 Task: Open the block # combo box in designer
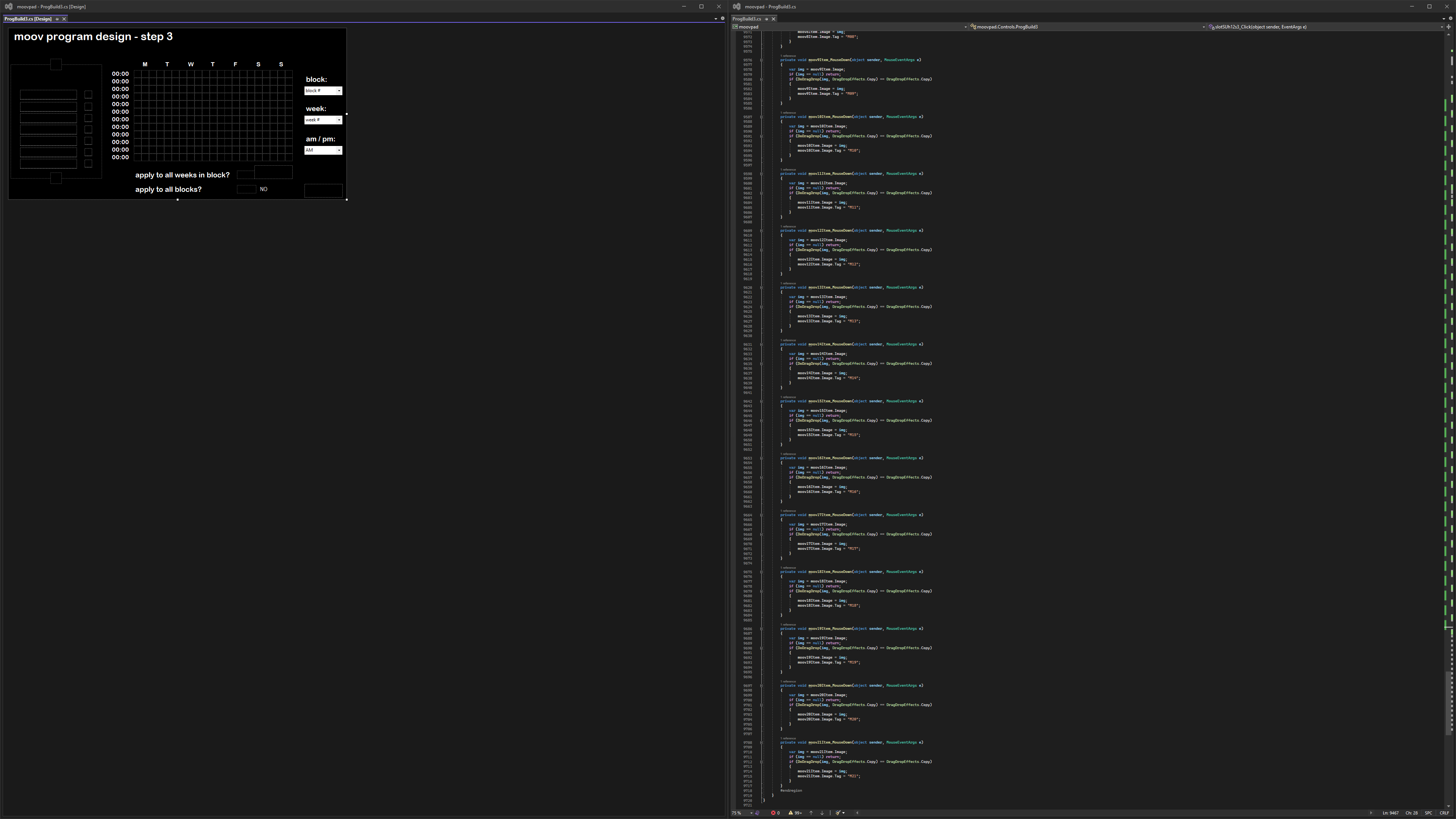(323, 91)
